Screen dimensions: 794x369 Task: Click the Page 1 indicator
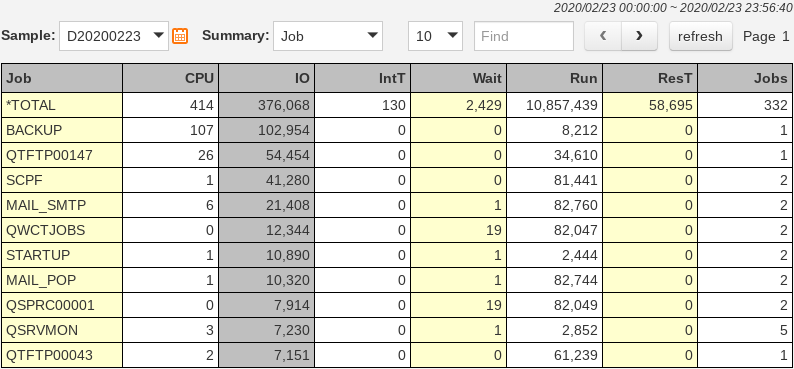tap(766, 36)
